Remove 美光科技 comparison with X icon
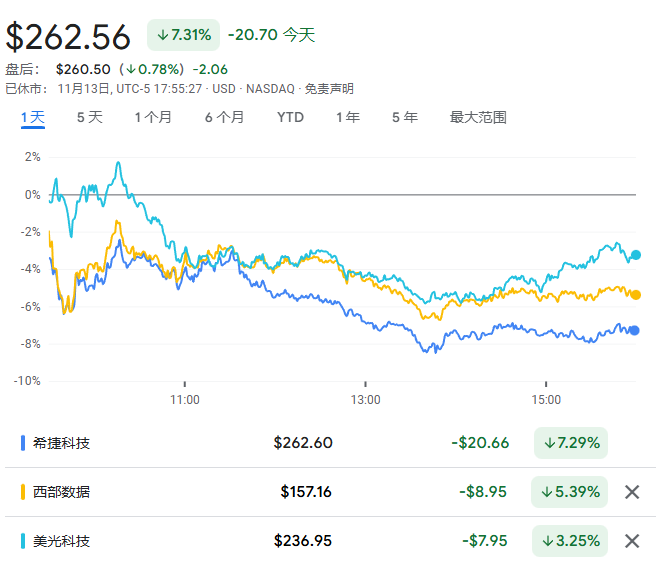 pos(632,541)
